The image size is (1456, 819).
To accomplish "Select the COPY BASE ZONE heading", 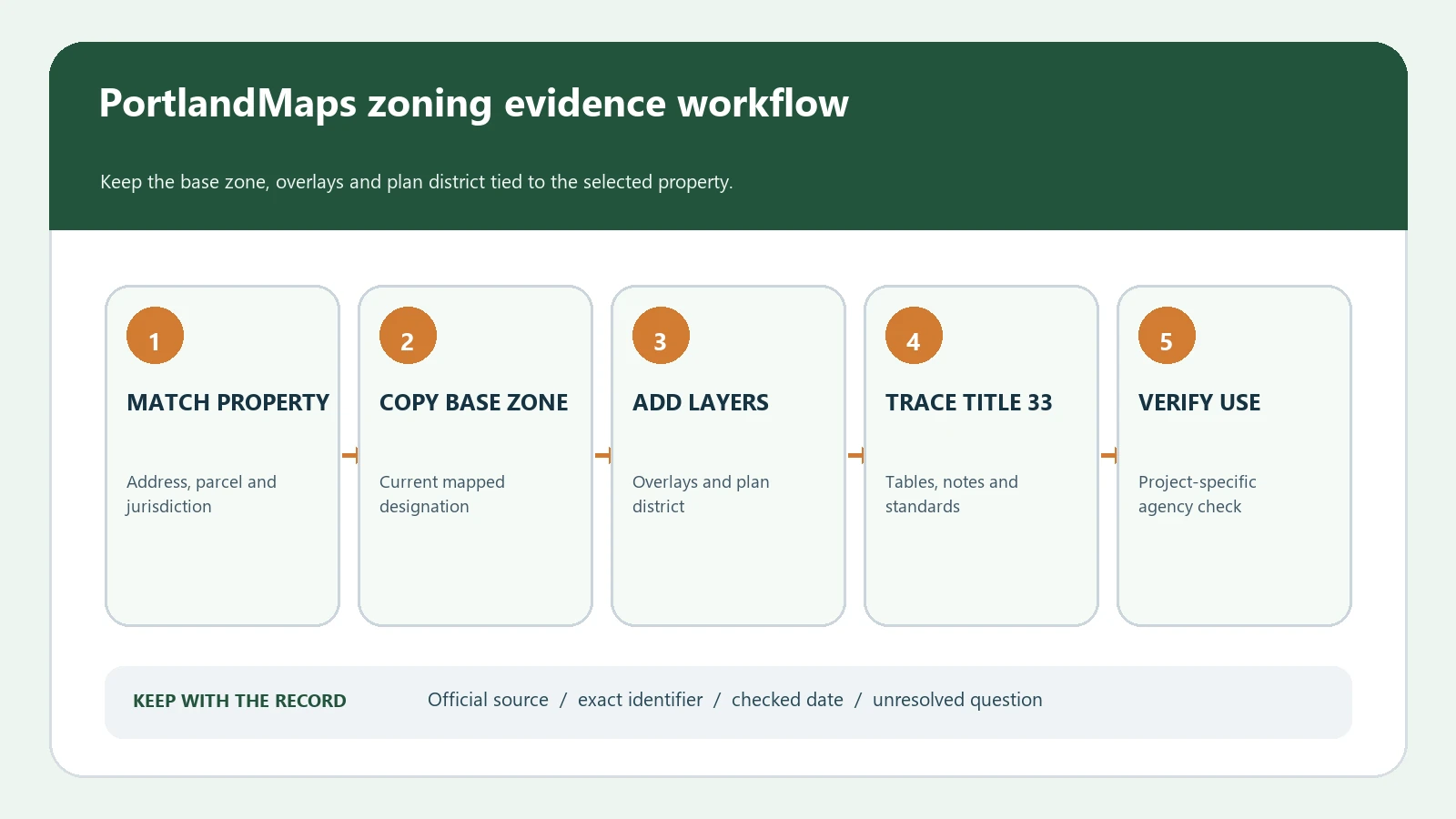I will click(474, 402).
